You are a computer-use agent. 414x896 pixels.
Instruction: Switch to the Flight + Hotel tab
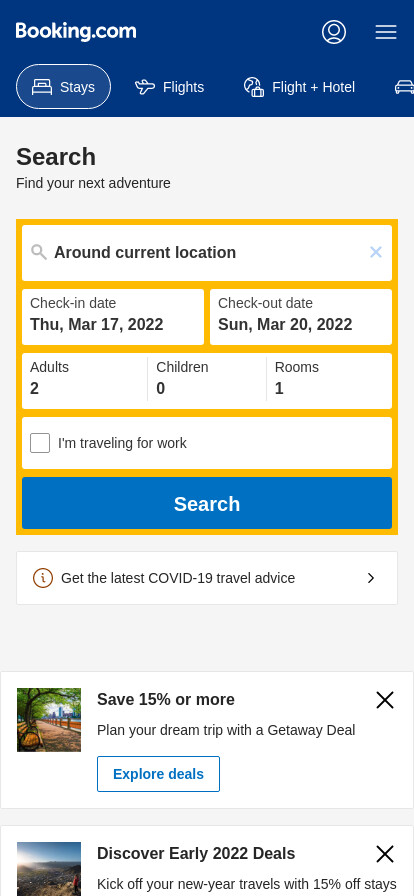tap(300, 87)
